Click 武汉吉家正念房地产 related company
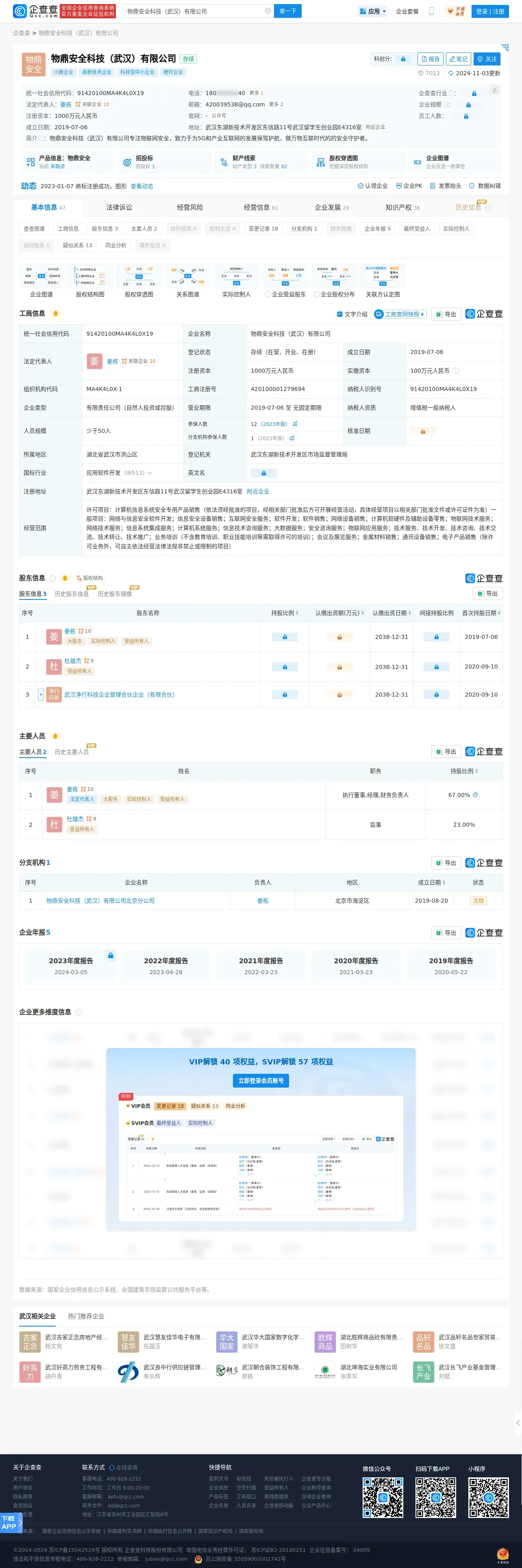 76,1337
